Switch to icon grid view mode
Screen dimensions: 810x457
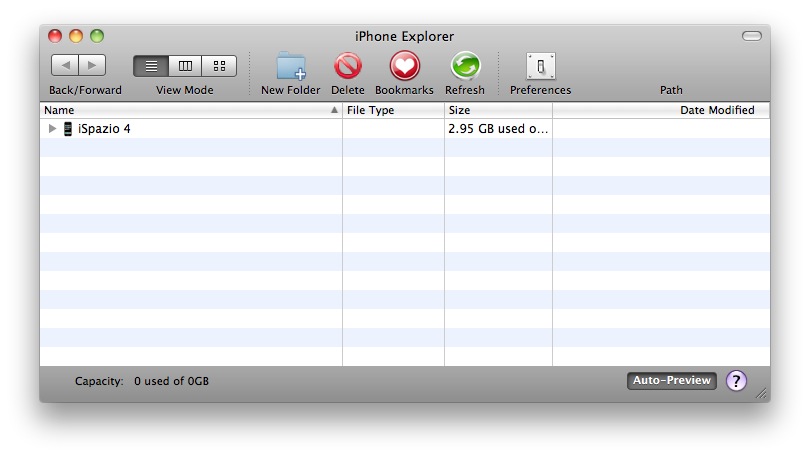pyautogui.click(x=219, y=66)
